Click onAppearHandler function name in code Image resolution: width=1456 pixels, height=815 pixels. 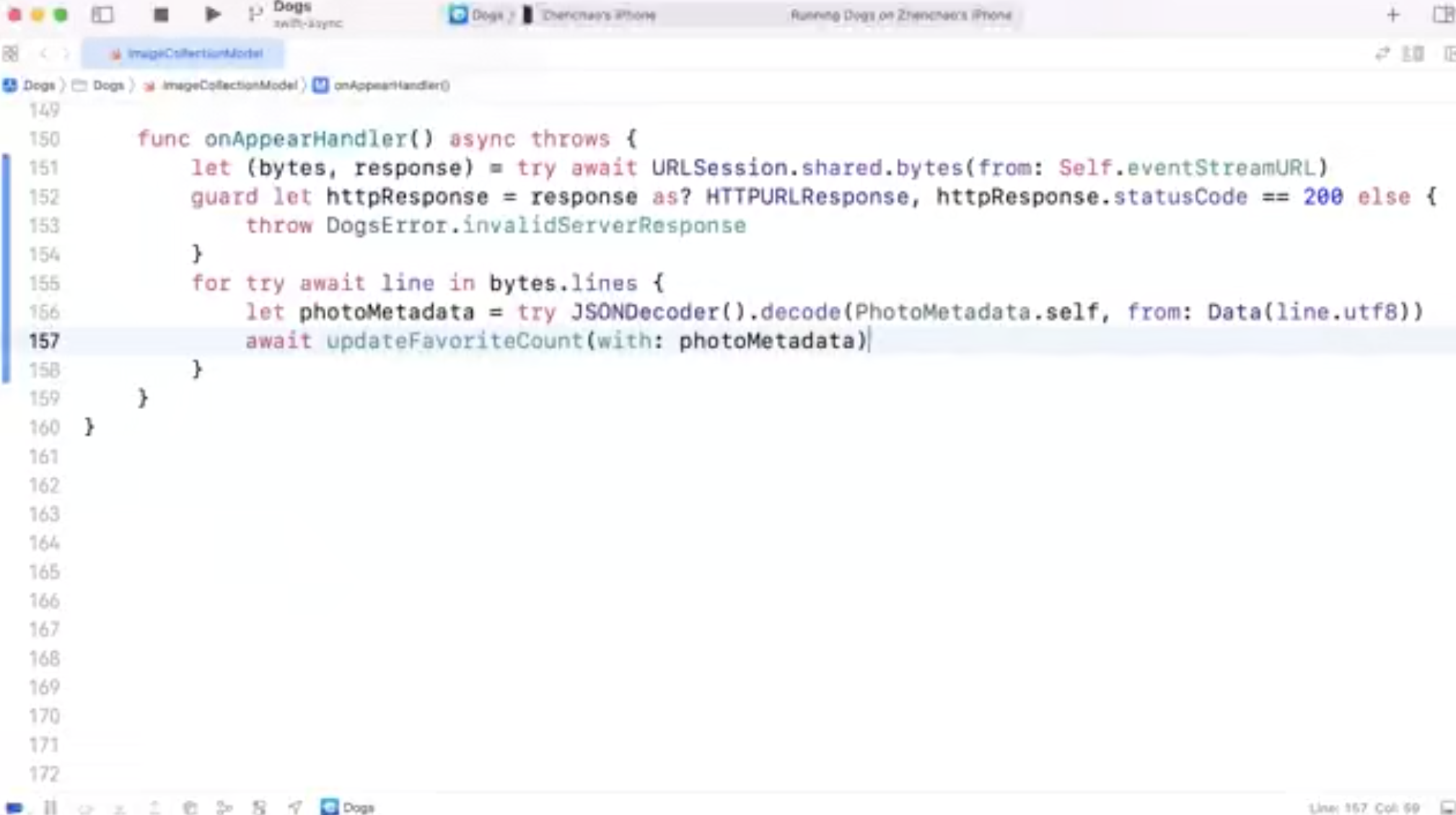click(x=306, y=138)
